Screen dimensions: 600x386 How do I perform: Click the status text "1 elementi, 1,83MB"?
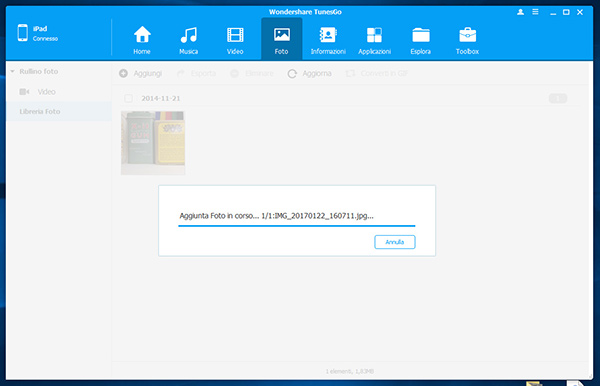350,371
